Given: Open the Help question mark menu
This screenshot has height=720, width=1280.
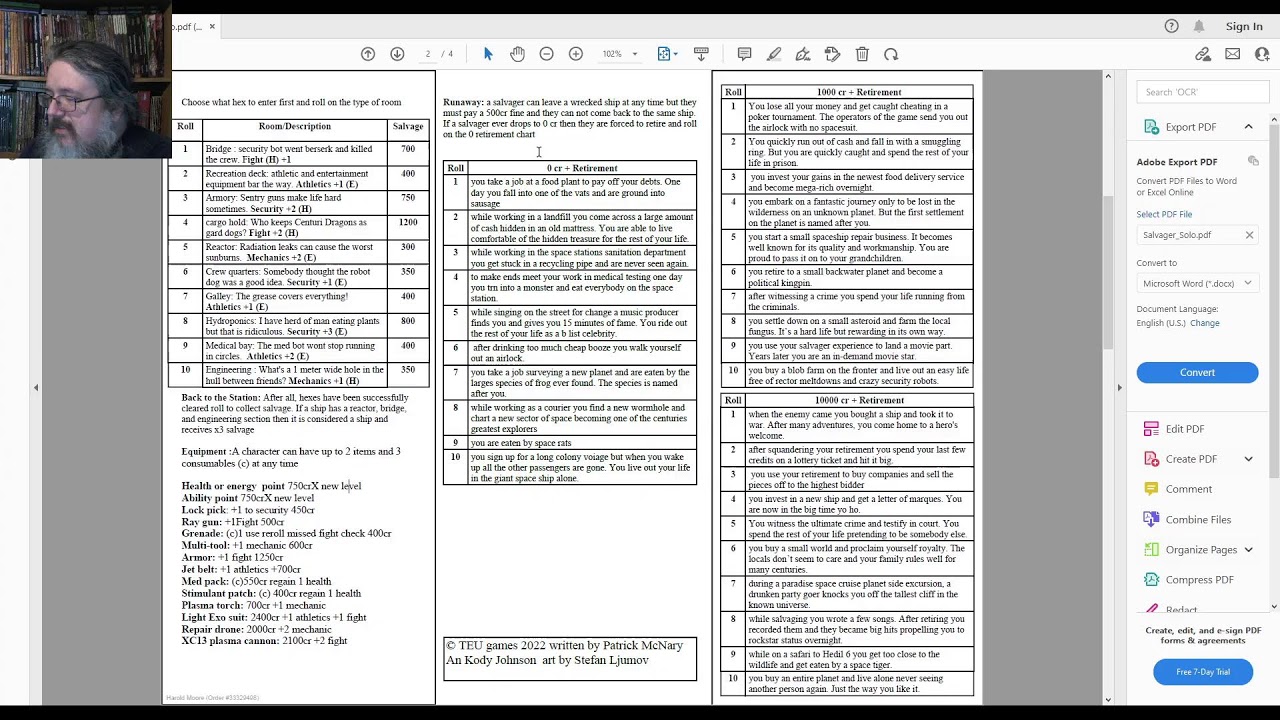Looking at the screenshot, I should (x=1172, y=26).
